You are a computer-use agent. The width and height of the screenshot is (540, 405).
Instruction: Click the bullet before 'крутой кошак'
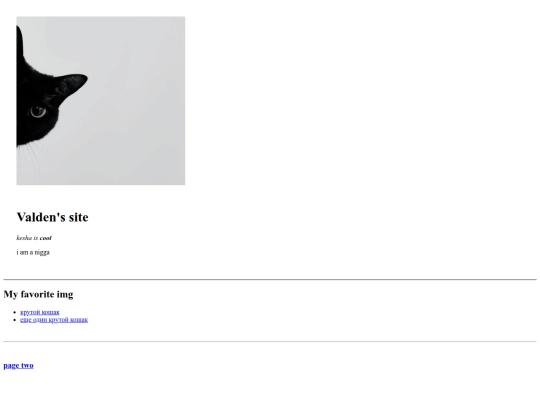14,312
